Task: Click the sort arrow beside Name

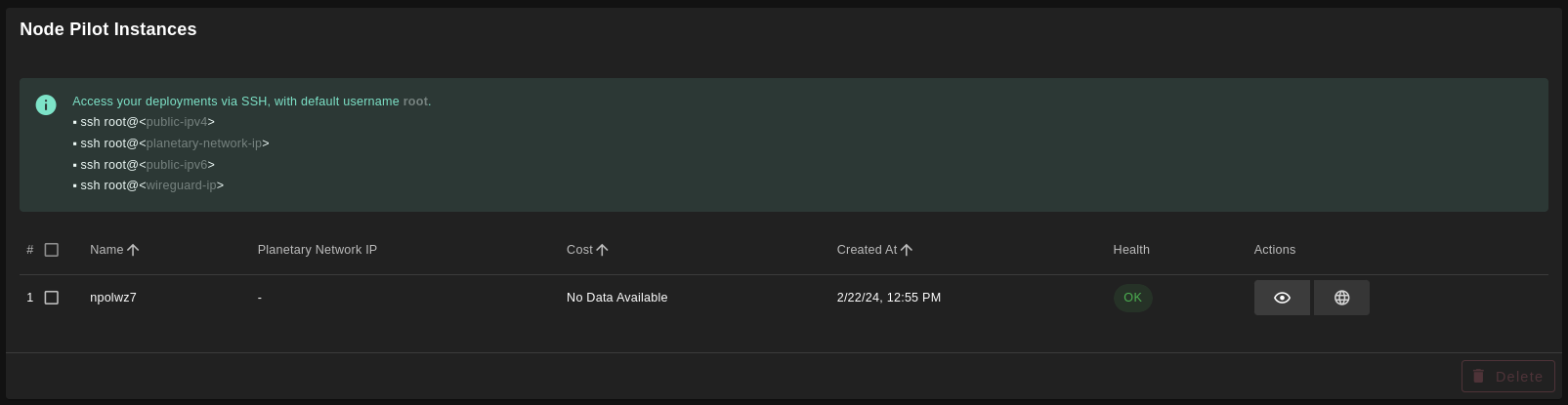Action: 134,250
